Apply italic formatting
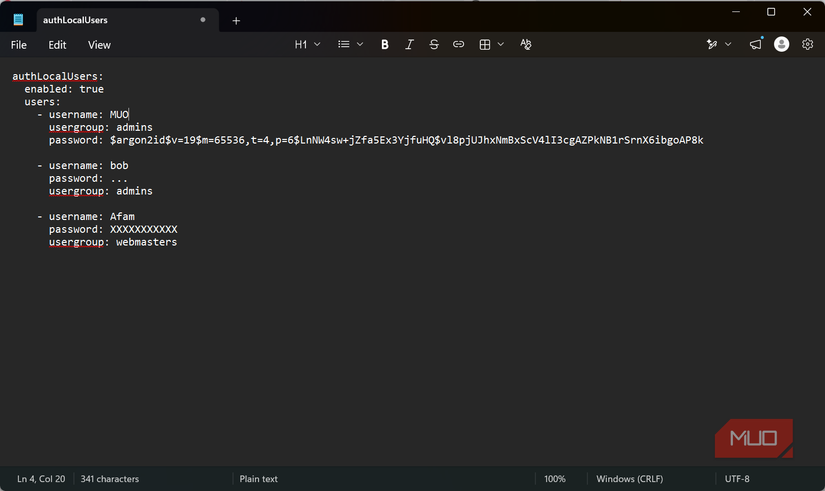 [409, 45]
